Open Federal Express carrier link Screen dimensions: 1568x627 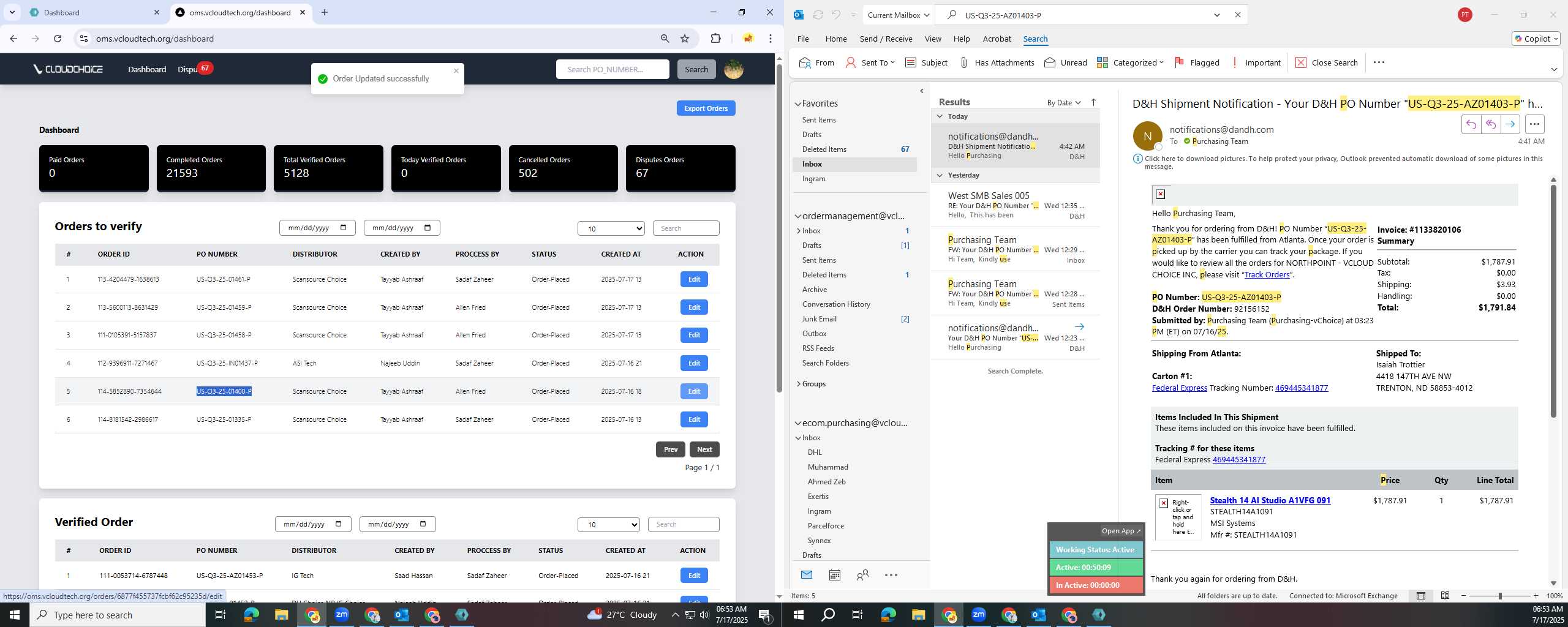[x=1179, y=388]
